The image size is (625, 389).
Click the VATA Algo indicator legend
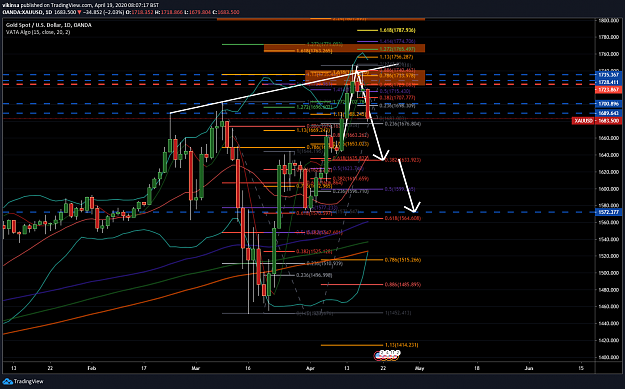pos(38,32)
